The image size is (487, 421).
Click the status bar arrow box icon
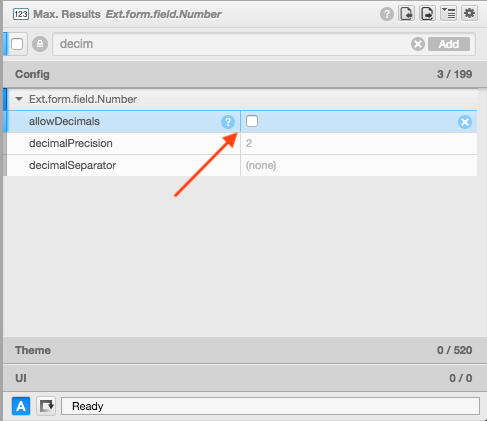point(46,406)
